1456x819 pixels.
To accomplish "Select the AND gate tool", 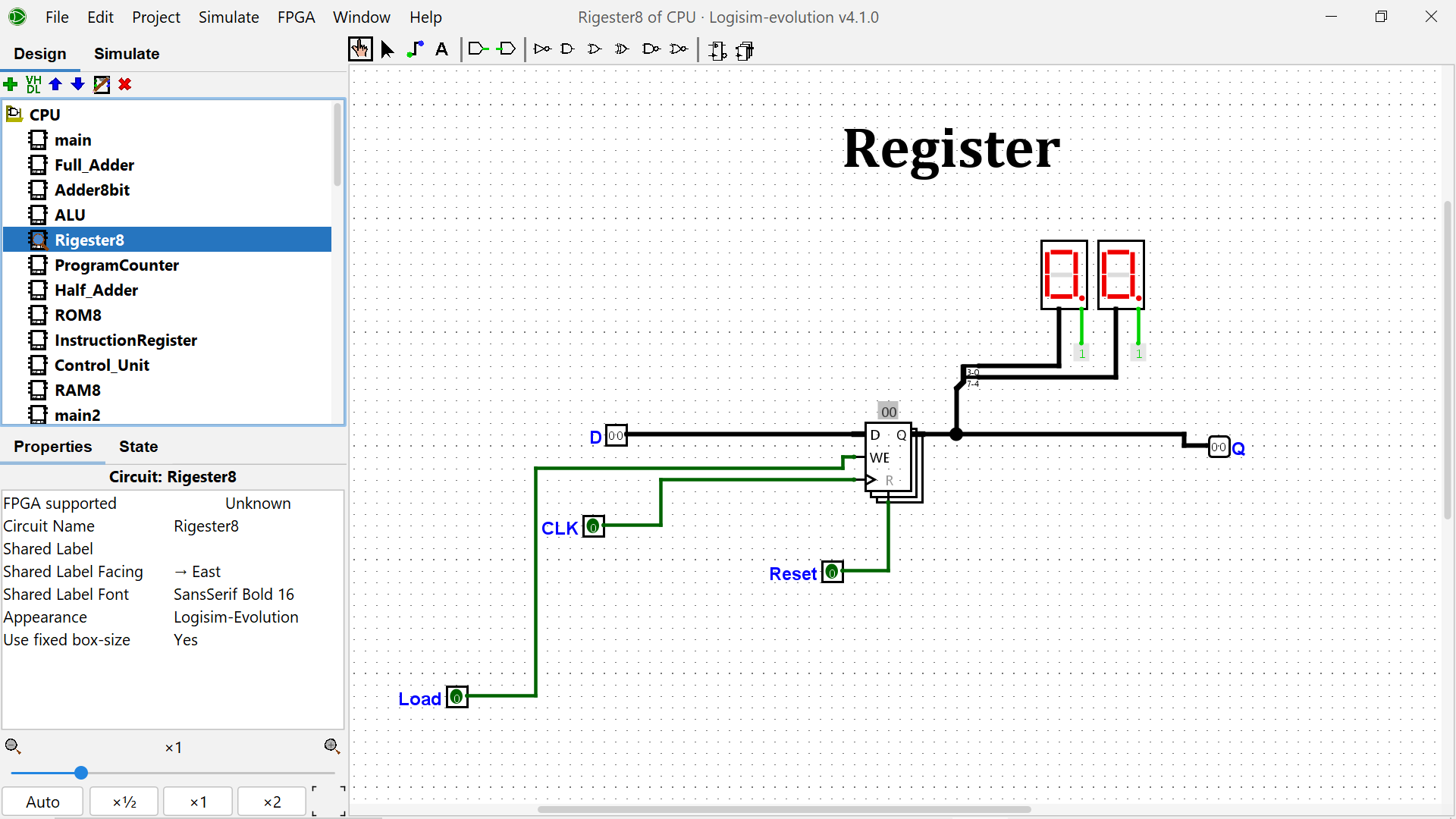I will click(x=567, y=49).
